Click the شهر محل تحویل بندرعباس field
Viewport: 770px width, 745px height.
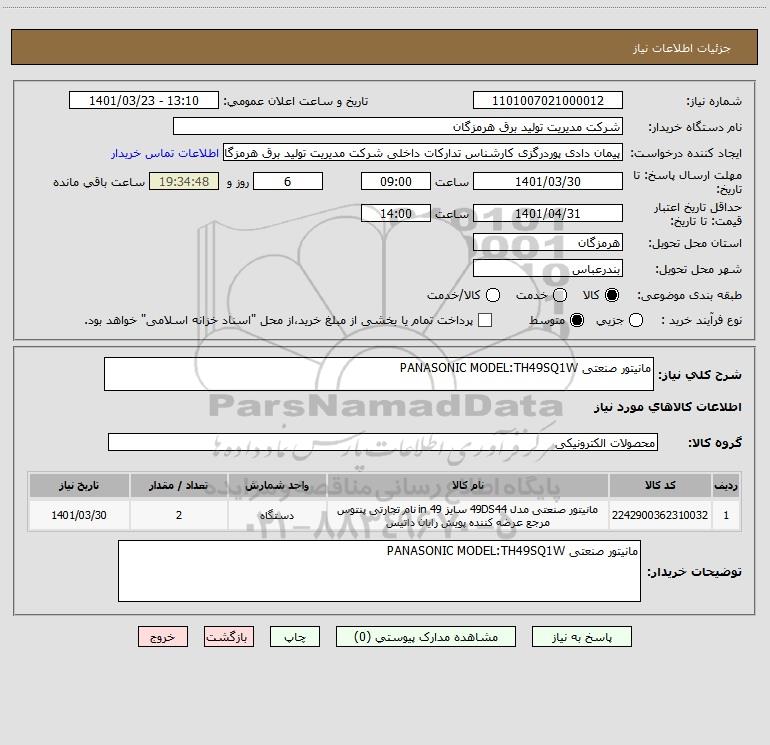548,269
